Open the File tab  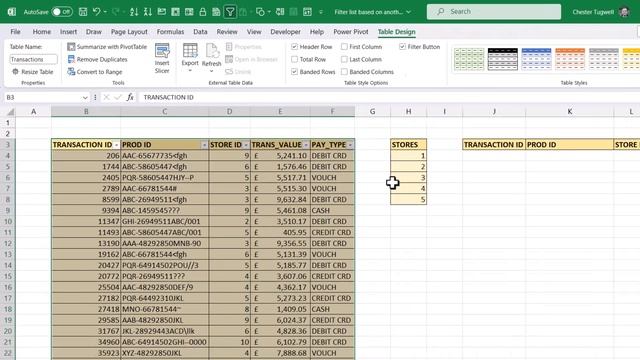16,31
